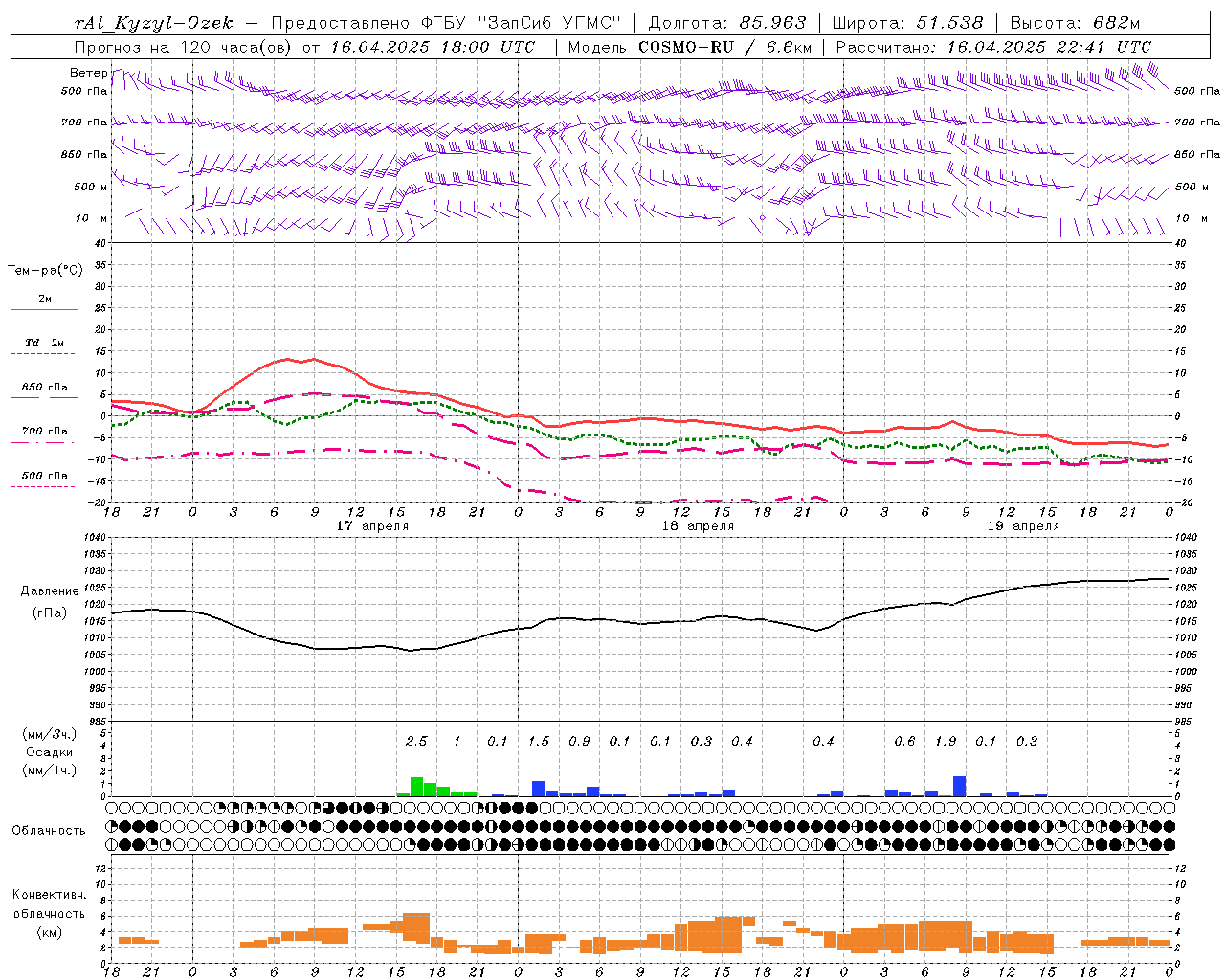Click the (гПа) pressure unit label
This screenshot has width=1225, height=980.
tap(50, 613)
